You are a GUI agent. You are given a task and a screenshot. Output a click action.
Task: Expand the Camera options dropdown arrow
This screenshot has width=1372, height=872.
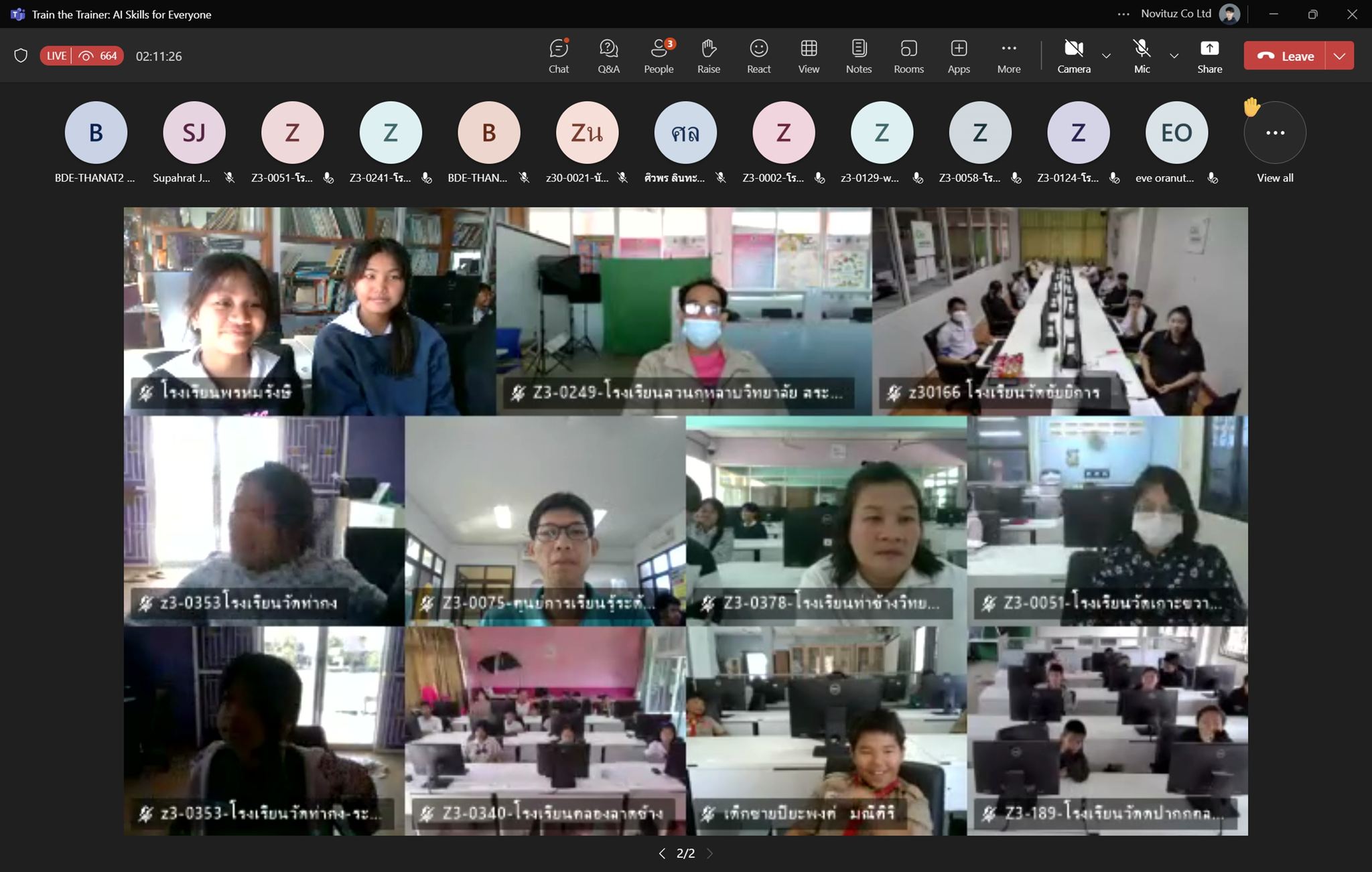(x=1106, y=56)
